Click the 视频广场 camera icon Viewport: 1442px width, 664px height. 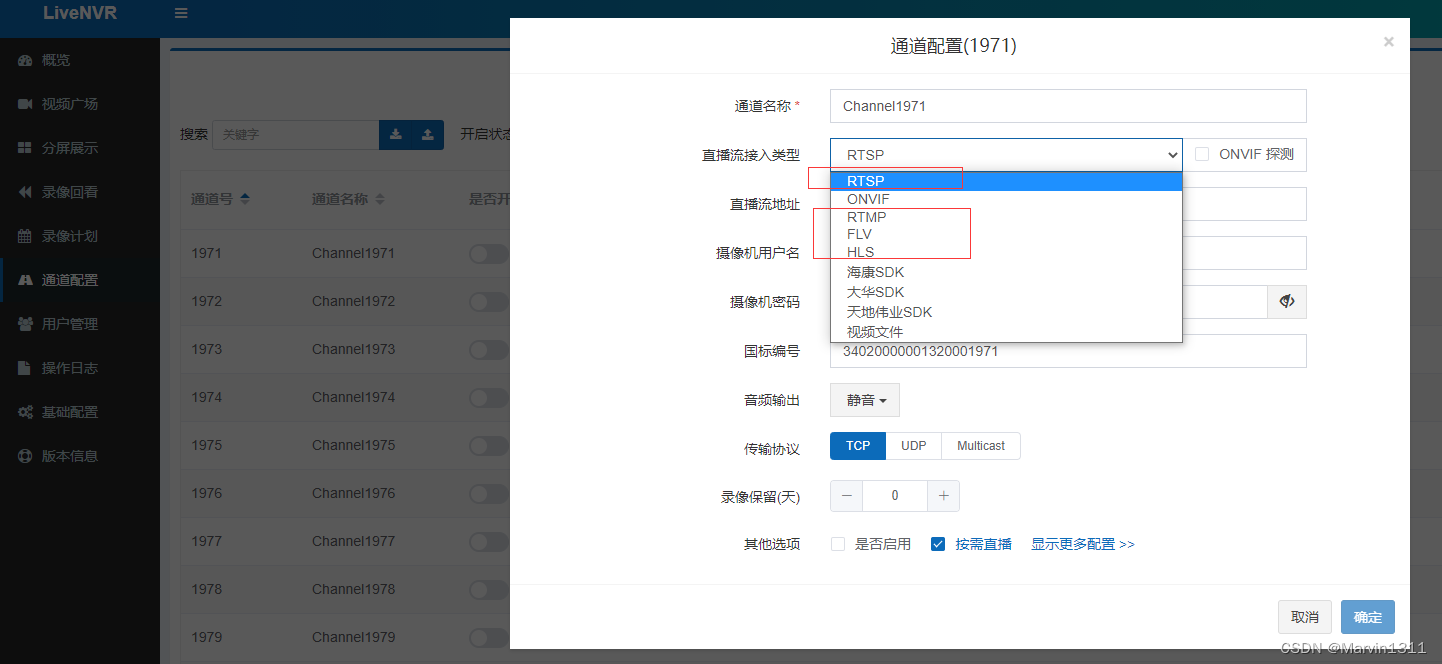25,104
